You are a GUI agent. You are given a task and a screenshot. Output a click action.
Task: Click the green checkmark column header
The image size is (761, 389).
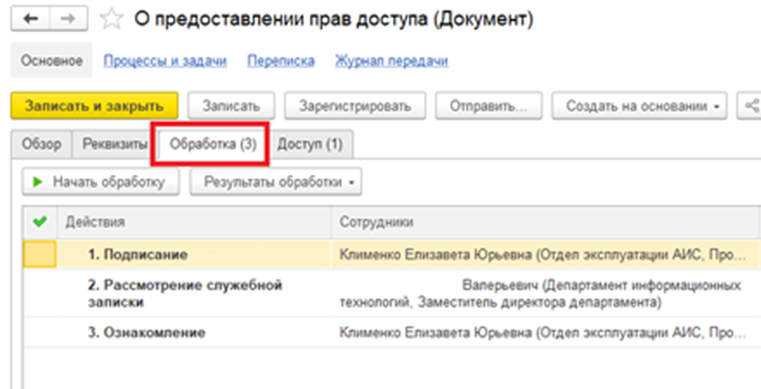40,222
